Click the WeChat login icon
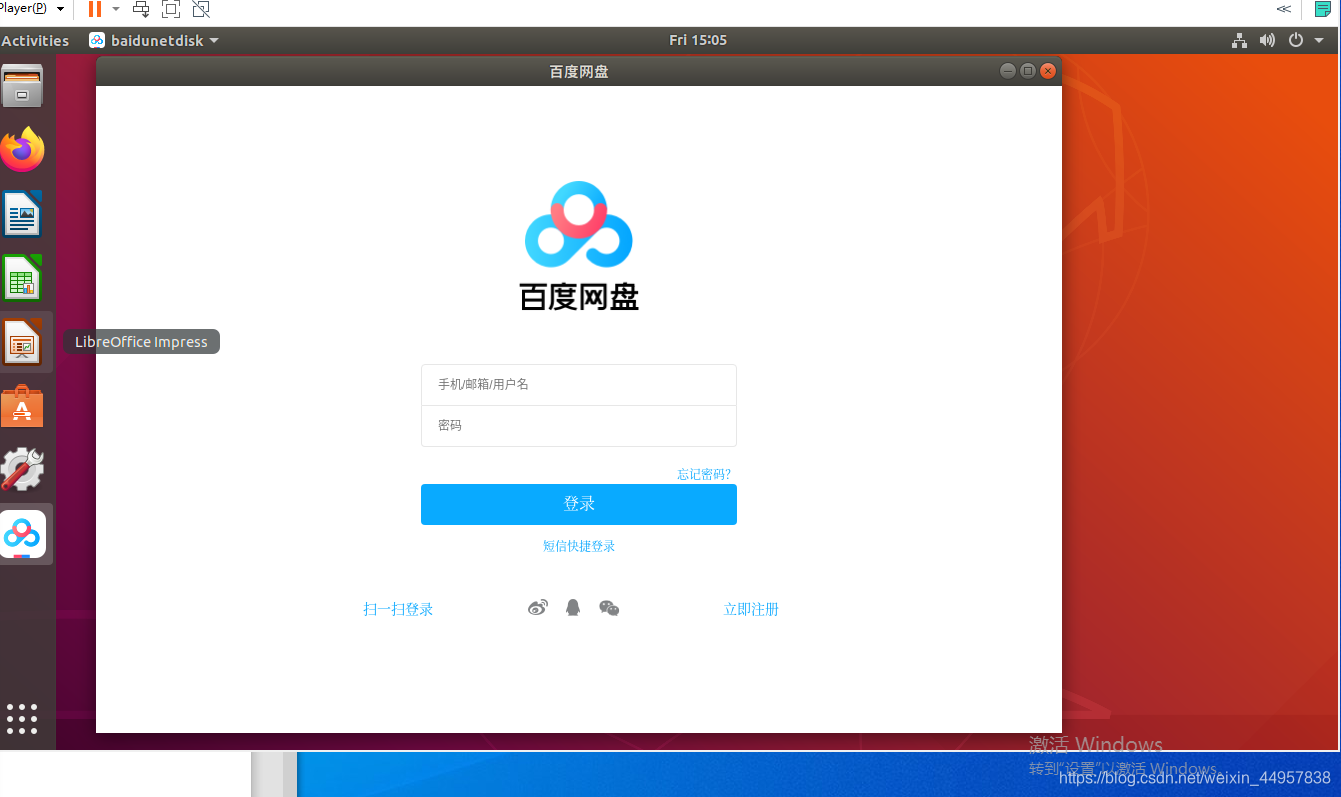 [x=609, y=608]
